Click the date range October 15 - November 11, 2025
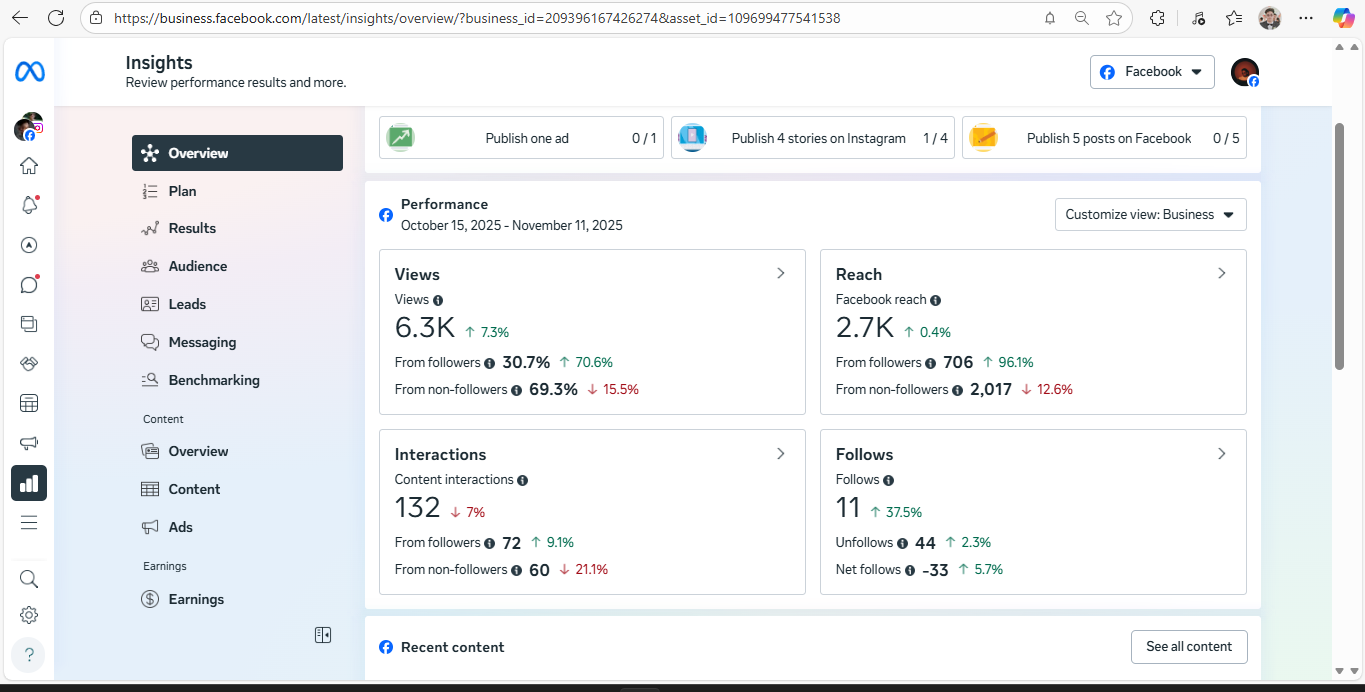This screenshot has height=692, width=1365. coord(512,225)
